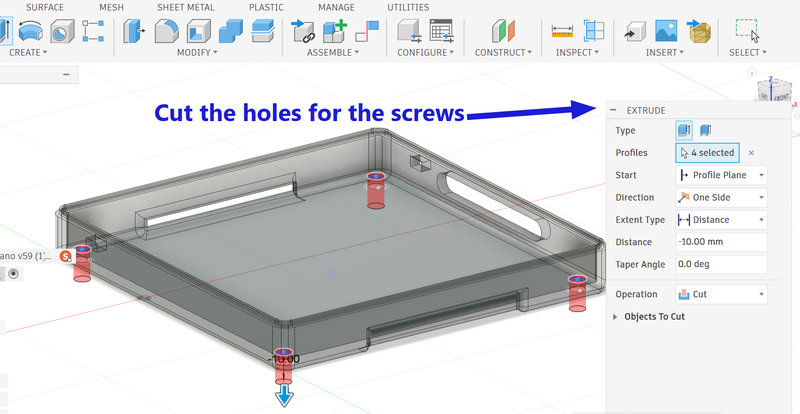Image resolution: width=800 pixels, height=414 pixels.
Task: Select the Press Pull tool
Action: (134, 31)
